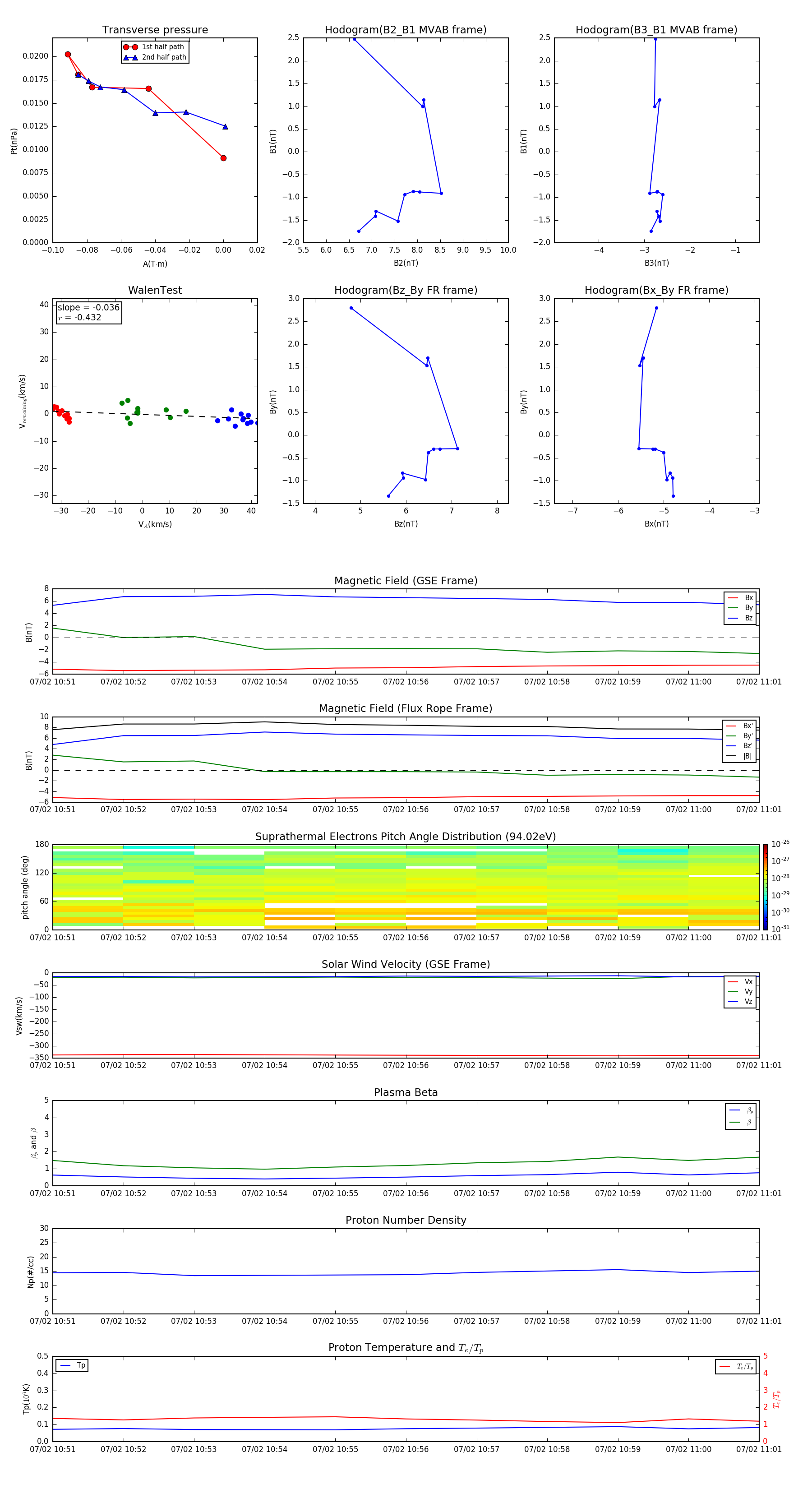Click the 'Proton Temperature and Te/Tp' title

406,1347
